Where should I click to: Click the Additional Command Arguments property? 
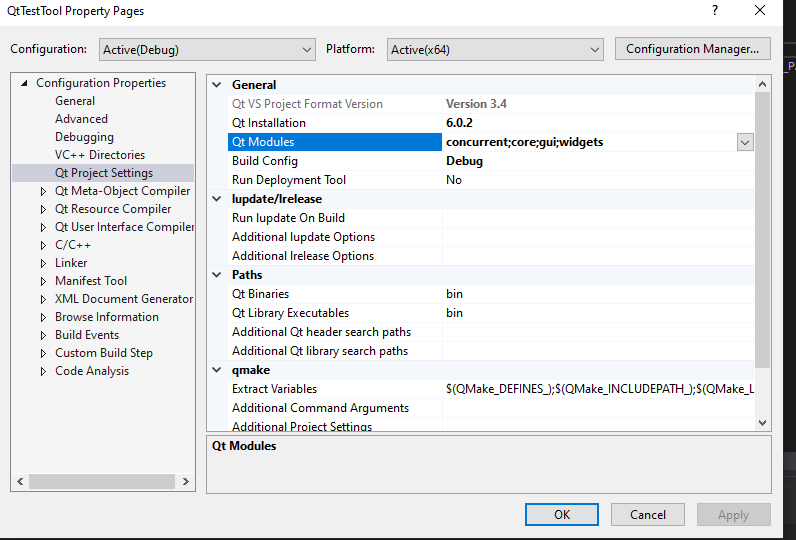(491, 408)
